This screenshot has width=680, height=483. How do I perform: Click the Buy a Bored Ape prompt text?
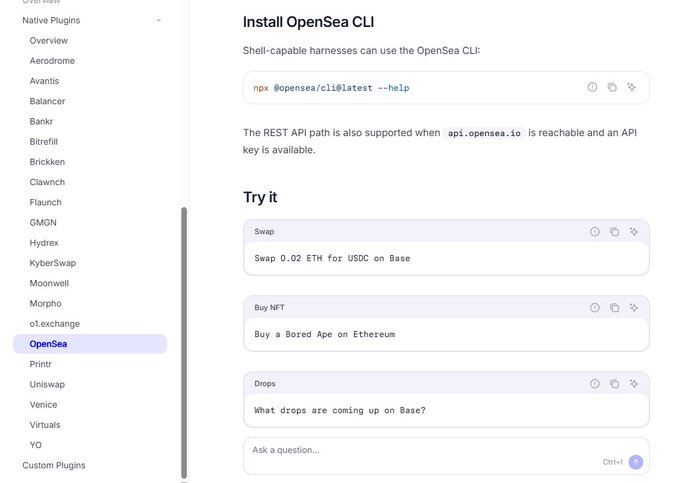coord(324,334)
